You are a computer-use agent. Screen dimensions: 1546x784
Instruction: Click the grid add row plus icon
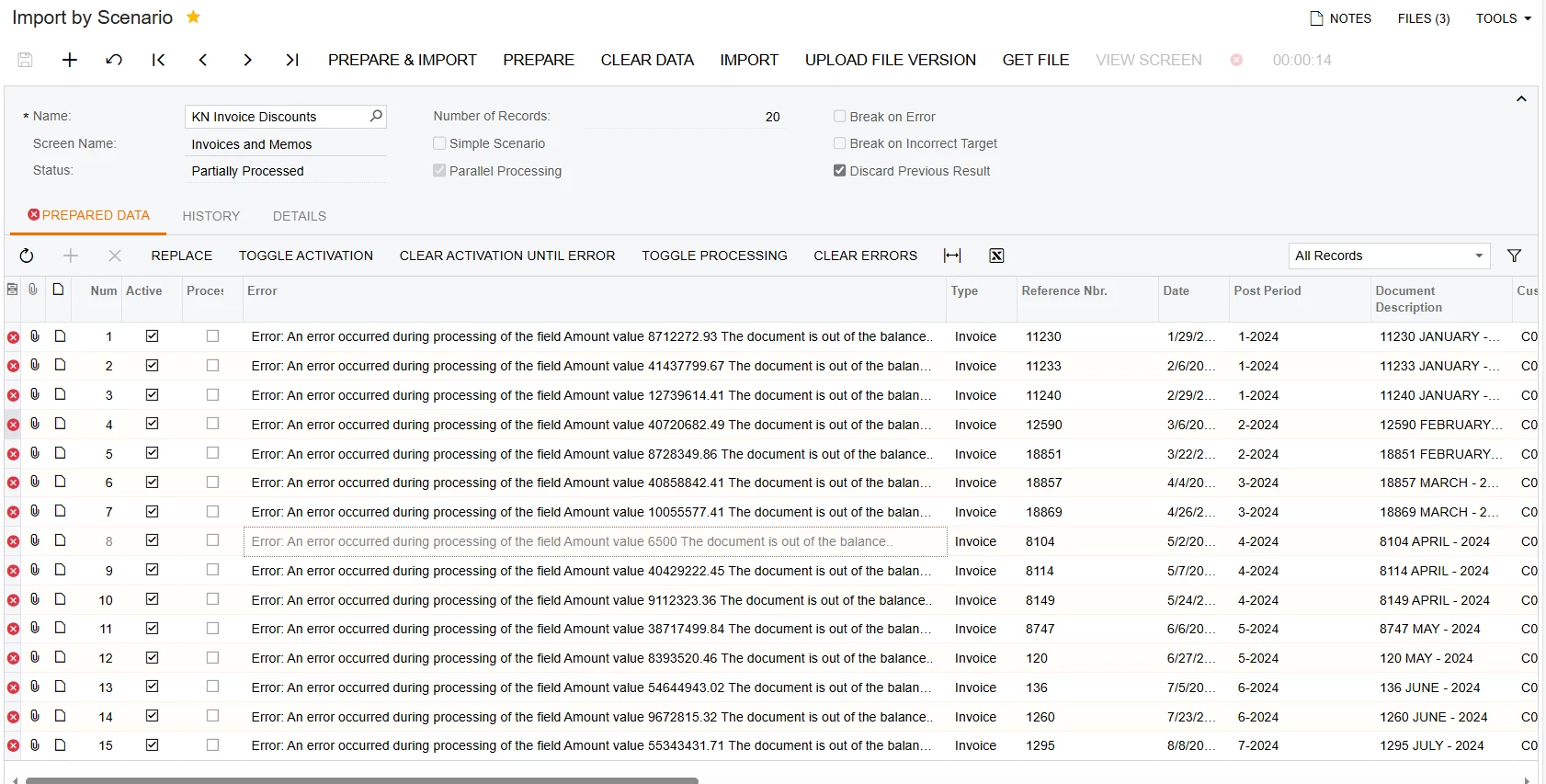[71, 256]
